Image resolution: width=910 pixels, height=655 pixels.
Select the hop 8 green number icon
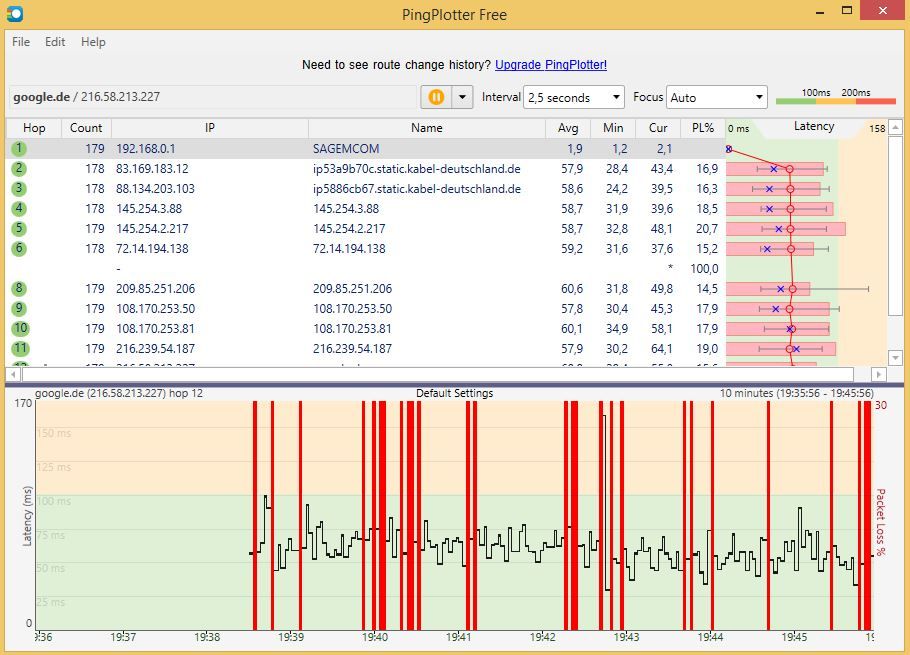[x=19, y=288]
